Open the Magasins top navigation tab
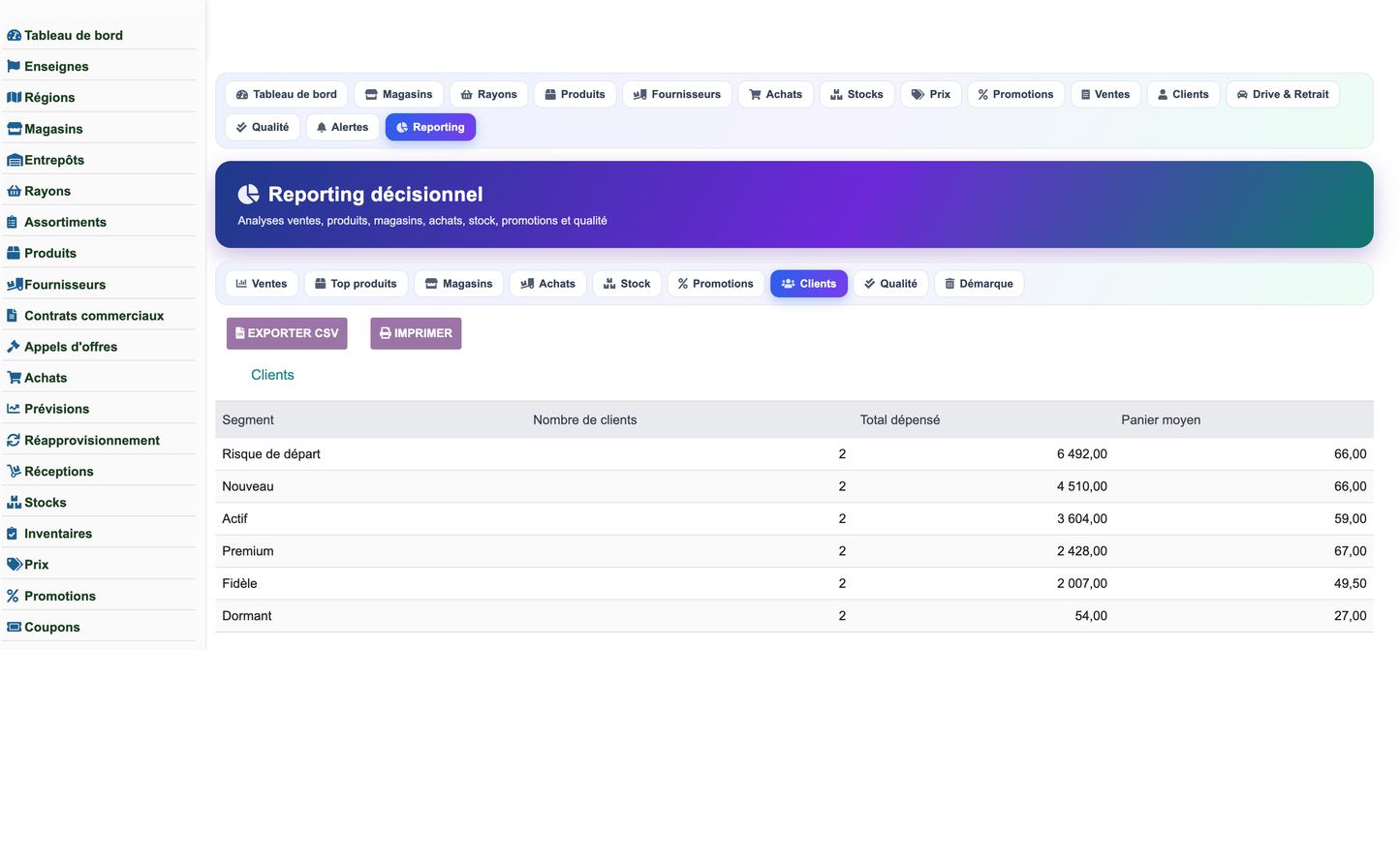This screenshot has height=866, width=1400. [x=399, y=95]
